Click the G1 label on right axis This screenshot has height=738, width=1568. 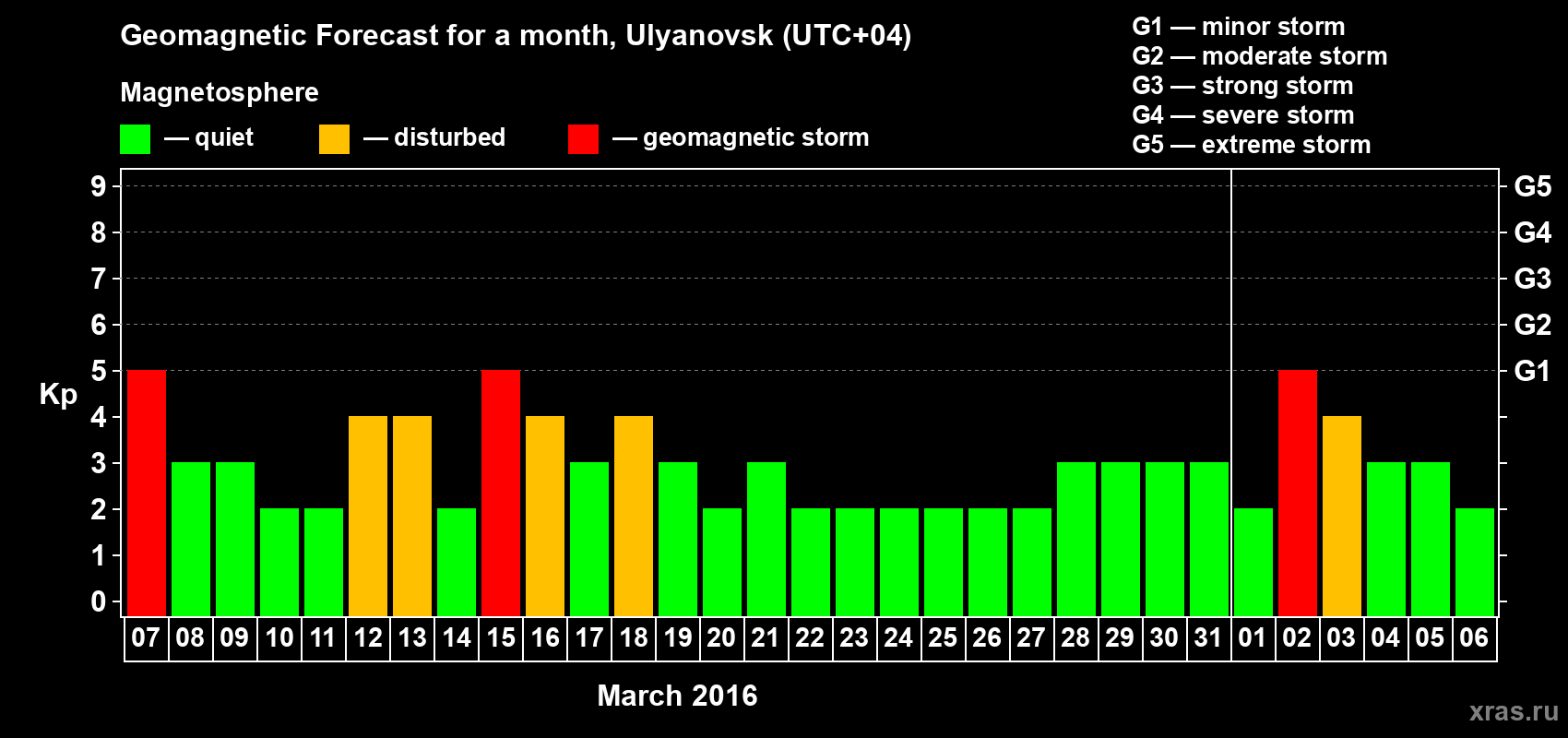1532,372
